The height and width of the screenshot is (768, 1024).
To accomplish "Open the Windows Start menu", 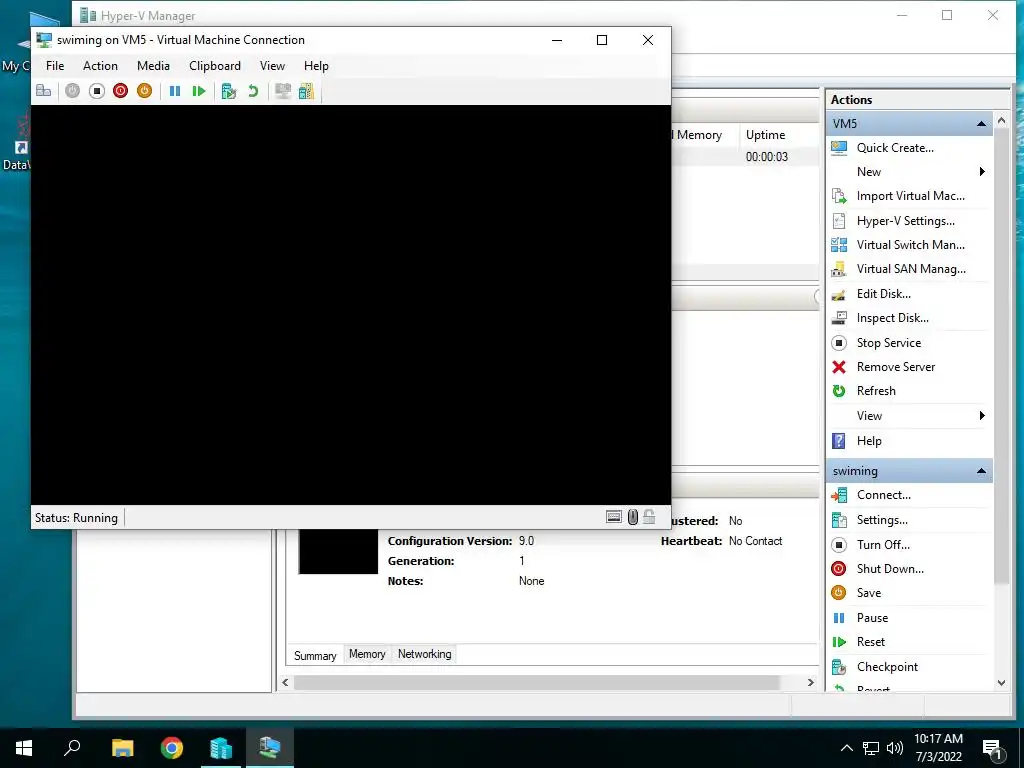I will (24, 748).
